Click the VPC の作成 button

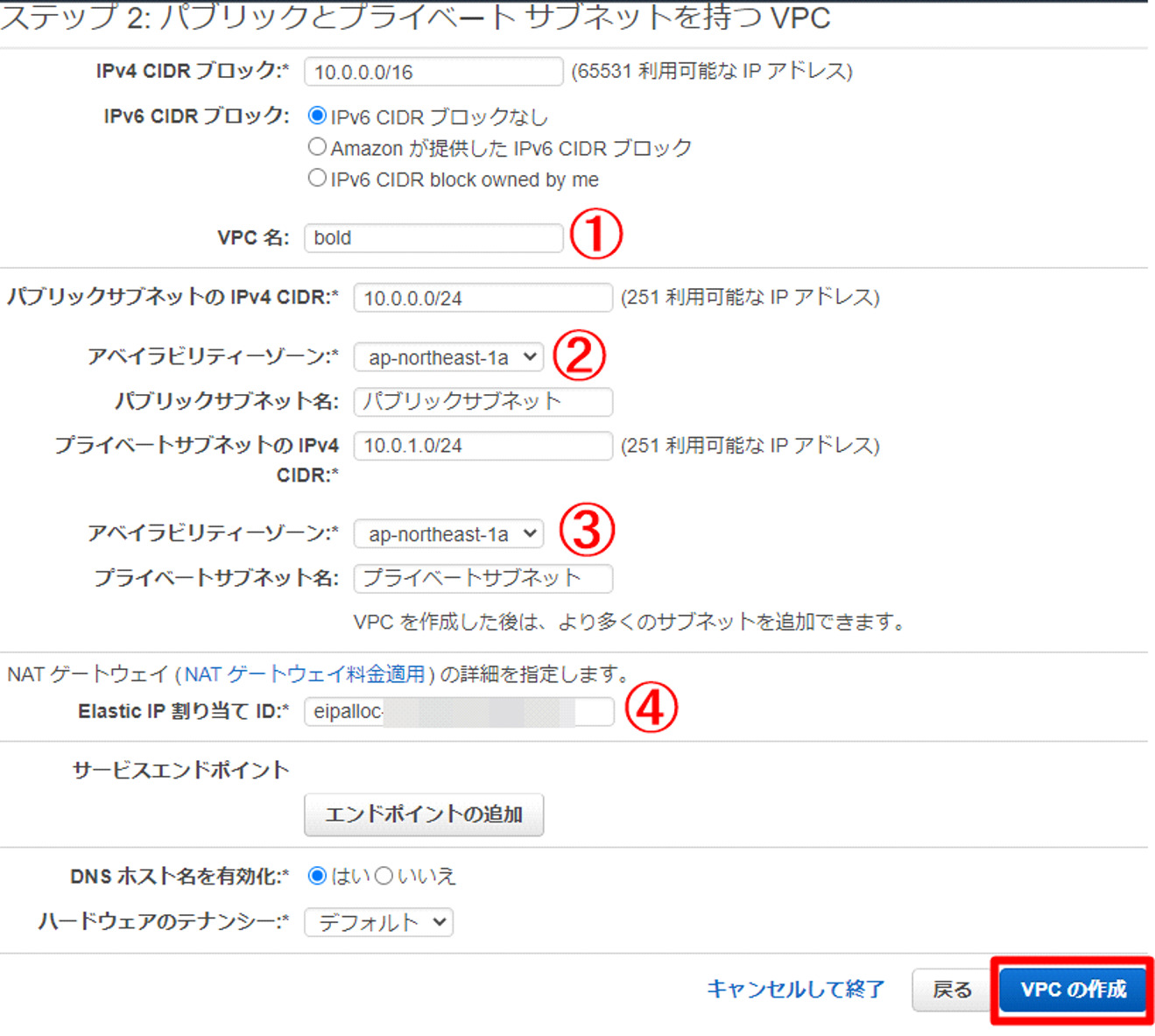coord(1072,990)
